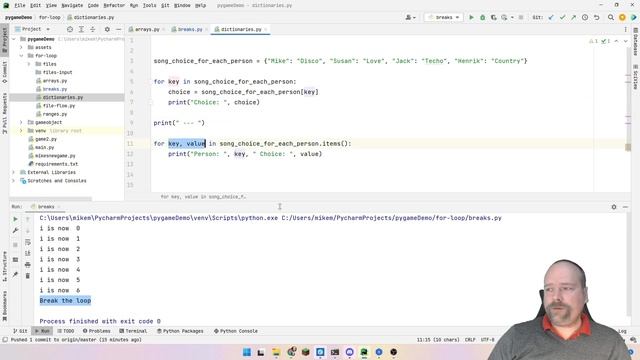Toggle the Structure side tool window
The height and width of the screenshot is (360, 640).
point(4,266)
